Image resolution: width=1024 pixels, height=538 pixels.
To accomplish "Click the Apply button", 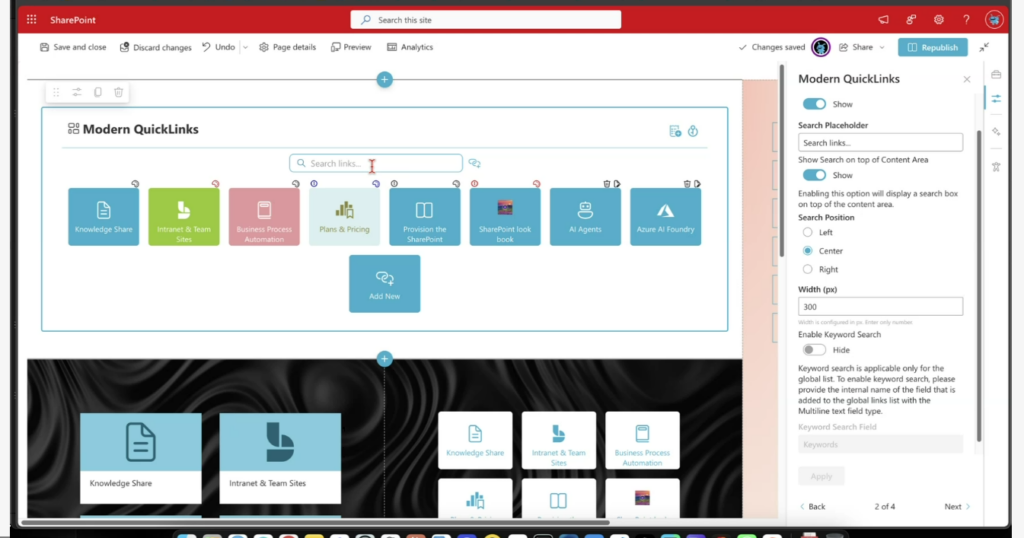I will (x=821, y=476).
